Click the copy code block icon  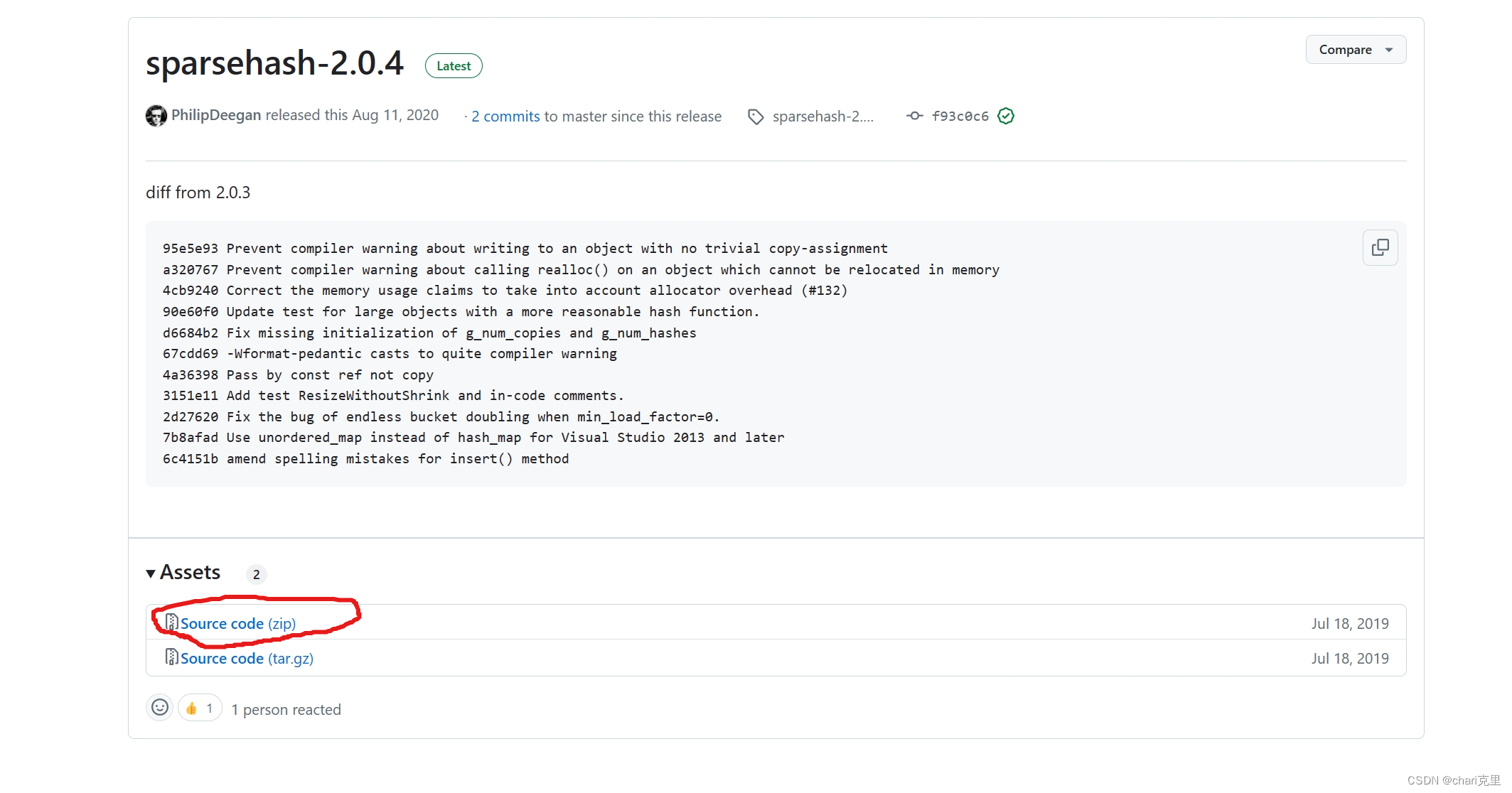pyautogui.click(x=1380, y=247)
